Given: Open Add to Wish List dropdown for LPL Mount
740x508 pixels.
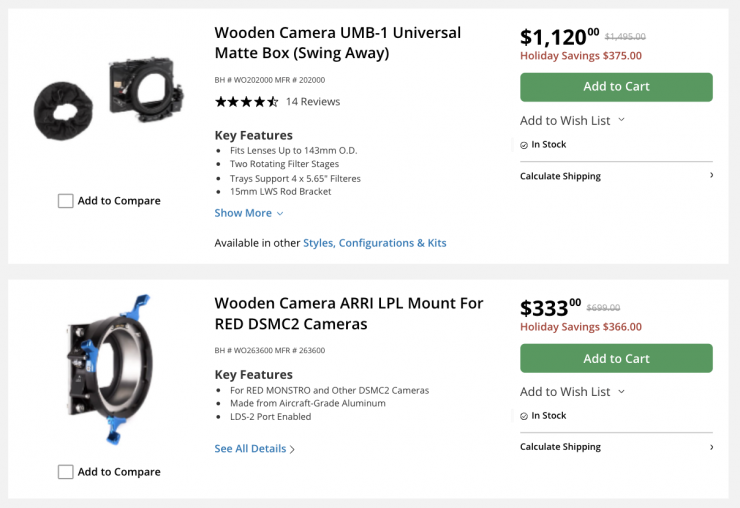Looking at the screenshot, I should [x=572, y=392].
